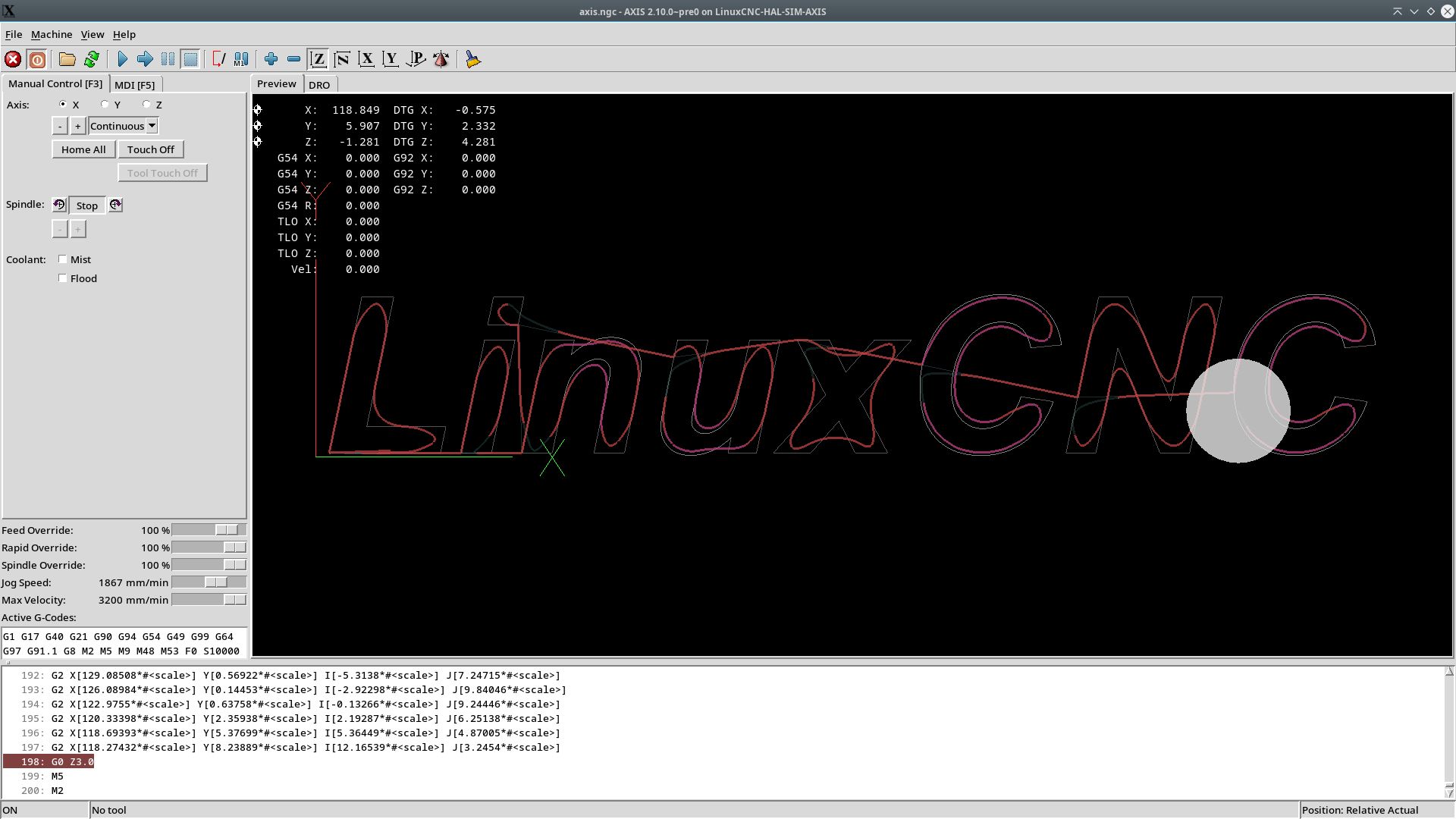Viewport: 1456px width, 819px height.
Task: Pause the program execution
Action: 168,59
